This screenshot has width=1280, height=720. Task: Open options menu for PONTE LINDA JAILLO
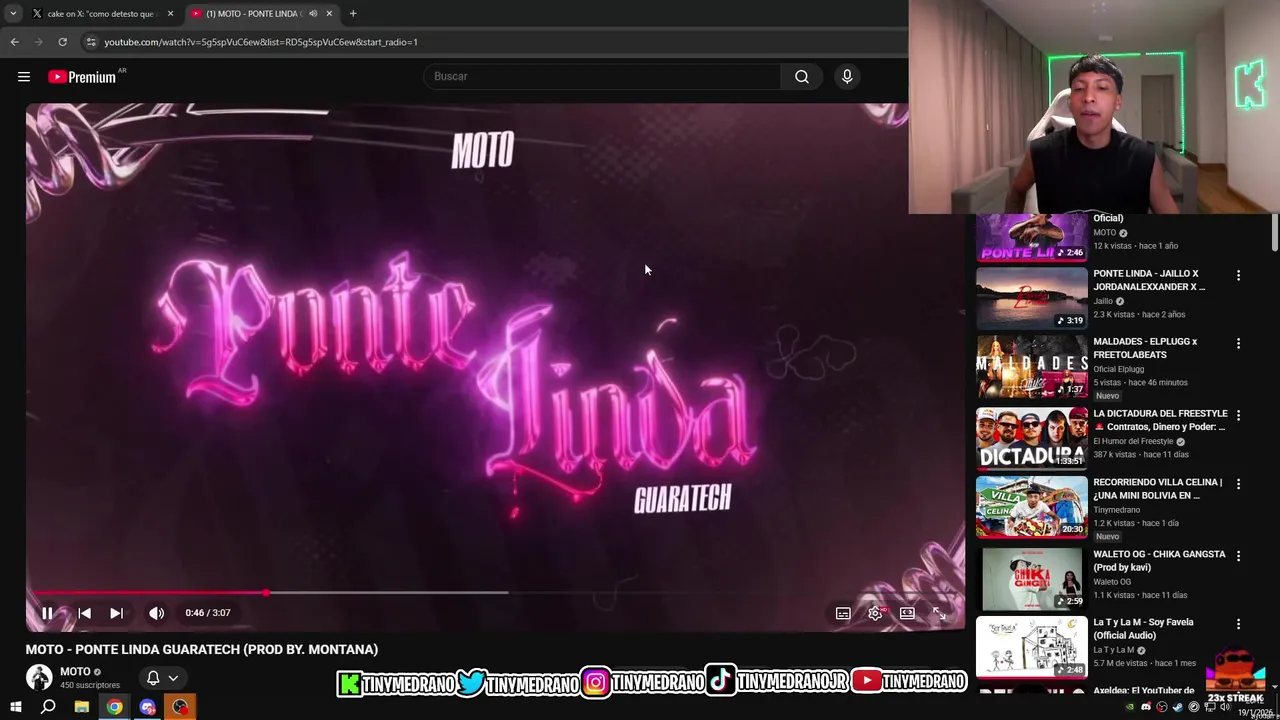coord(1238,275)
